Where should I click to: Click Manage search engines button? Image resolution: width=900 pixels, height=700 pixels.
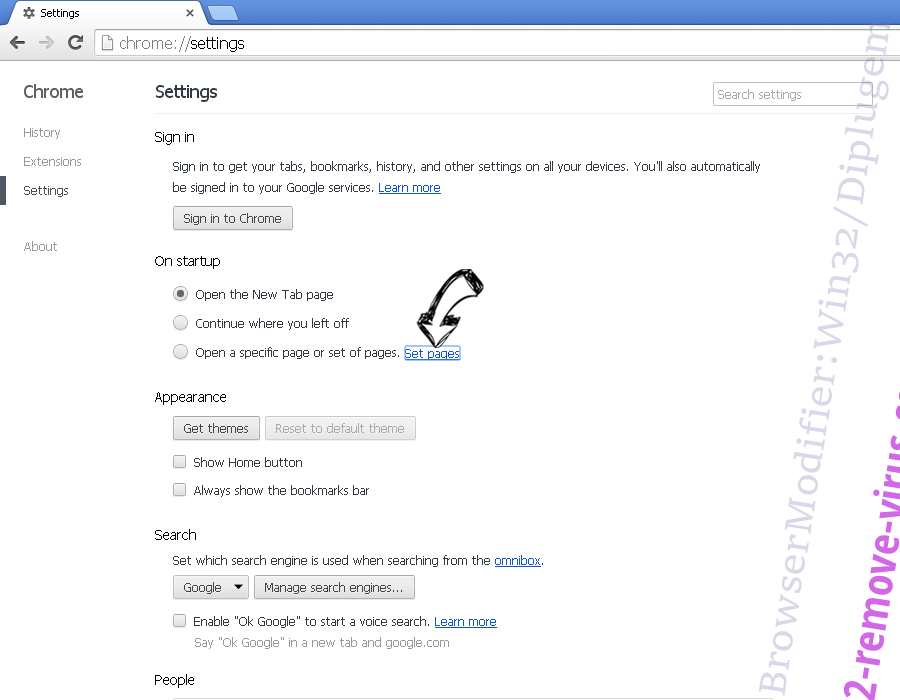[334, 587]
